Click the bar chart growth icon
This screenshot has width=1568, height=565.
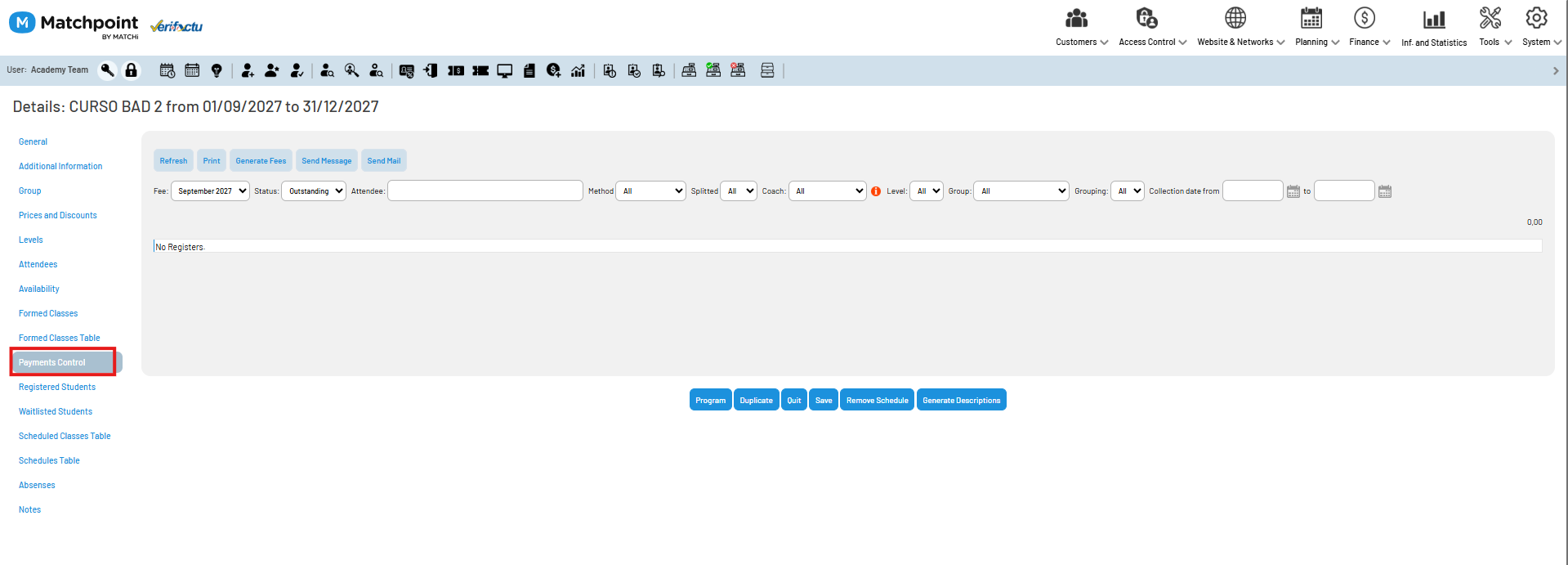click(x=578, y=70)
